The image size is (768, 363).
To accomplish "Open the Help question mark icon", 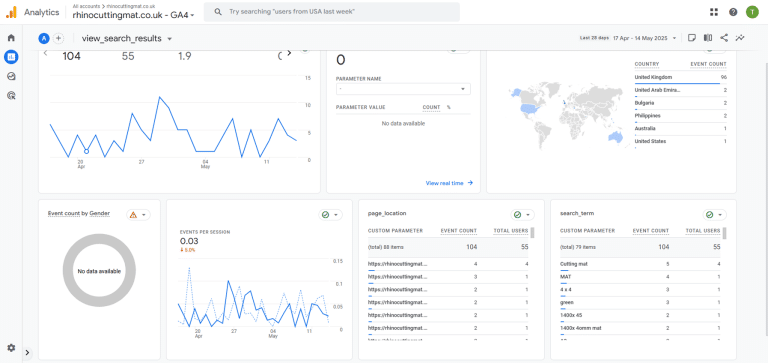I will 733,12.
